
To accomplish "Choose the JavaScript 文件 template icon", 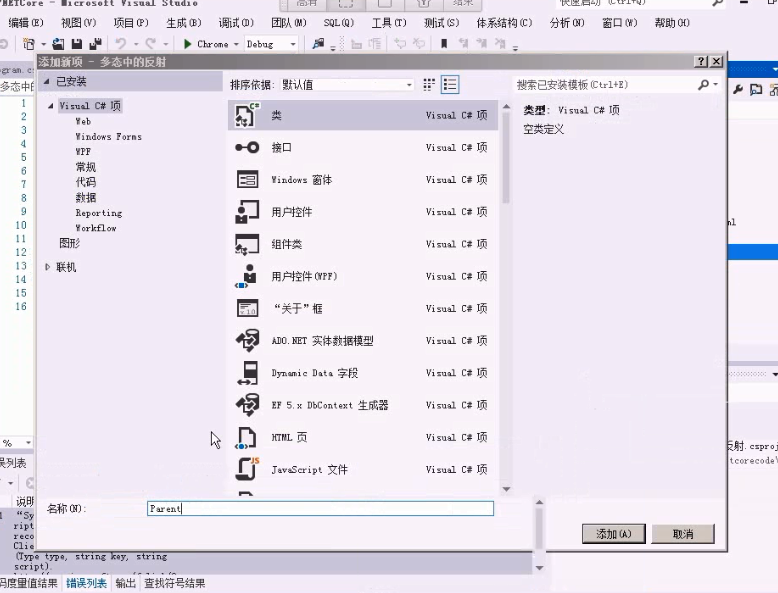I will (247, 469).
